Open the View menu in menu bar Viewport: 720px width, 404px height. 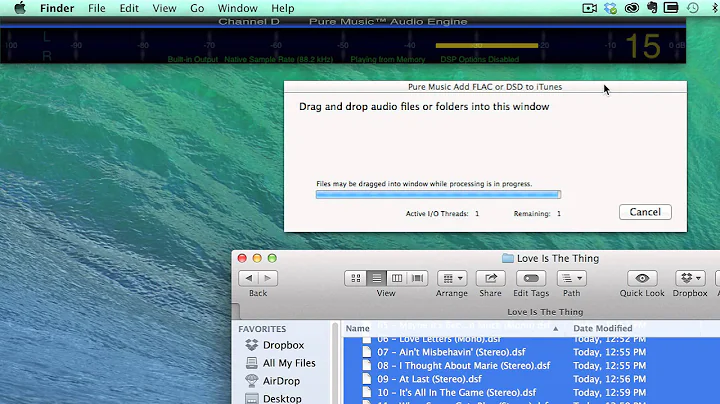tap(164, 8)
